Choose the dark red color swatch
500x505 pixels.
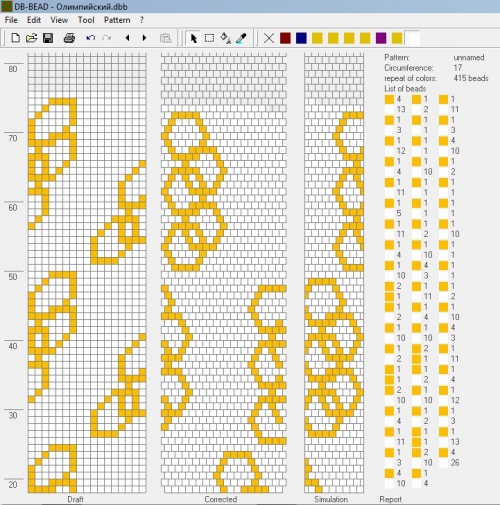click(285, 38)
